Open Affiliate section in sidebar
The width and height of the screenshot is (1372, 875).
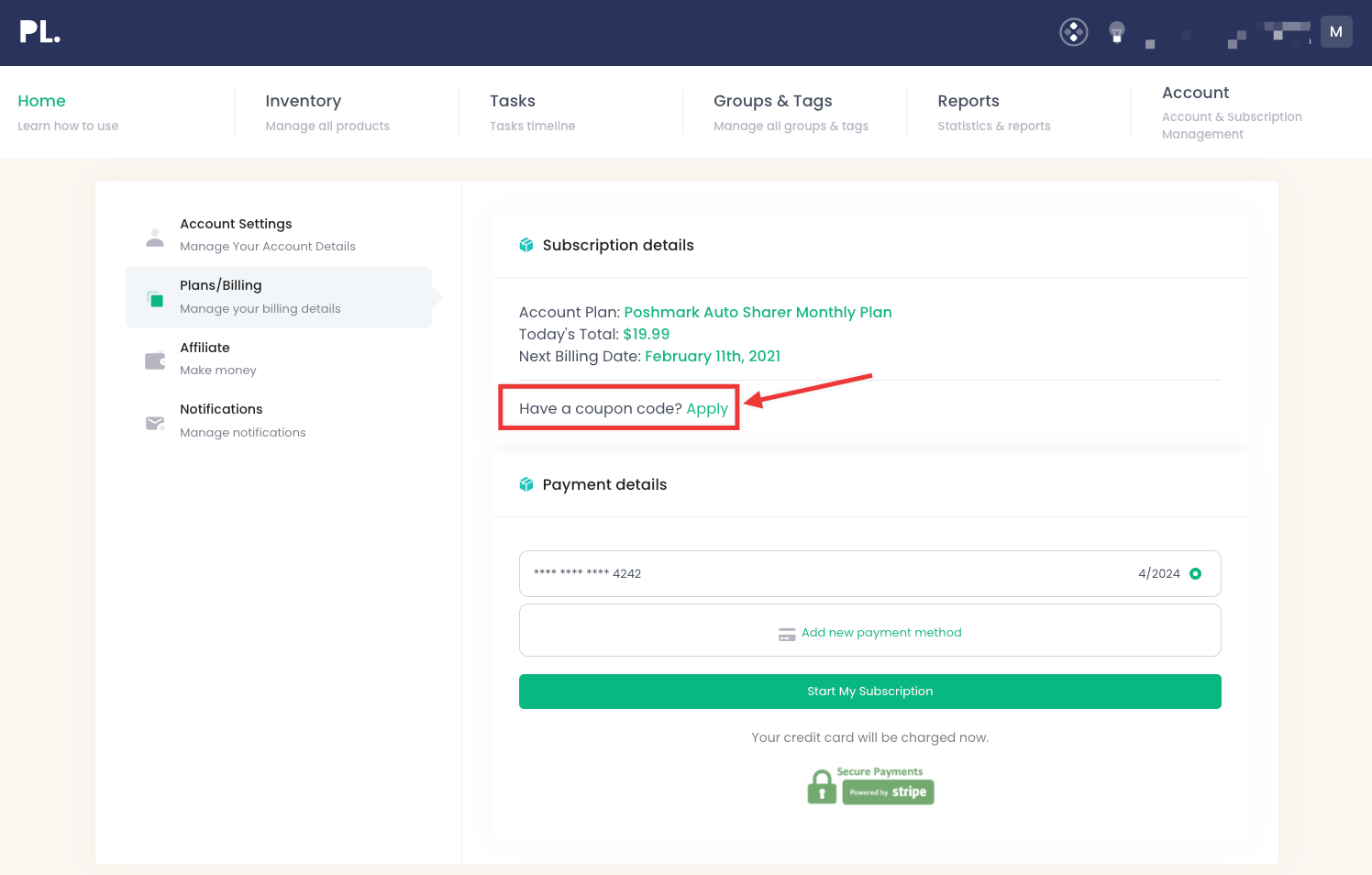pyautogui.click(x=279, y=359)
